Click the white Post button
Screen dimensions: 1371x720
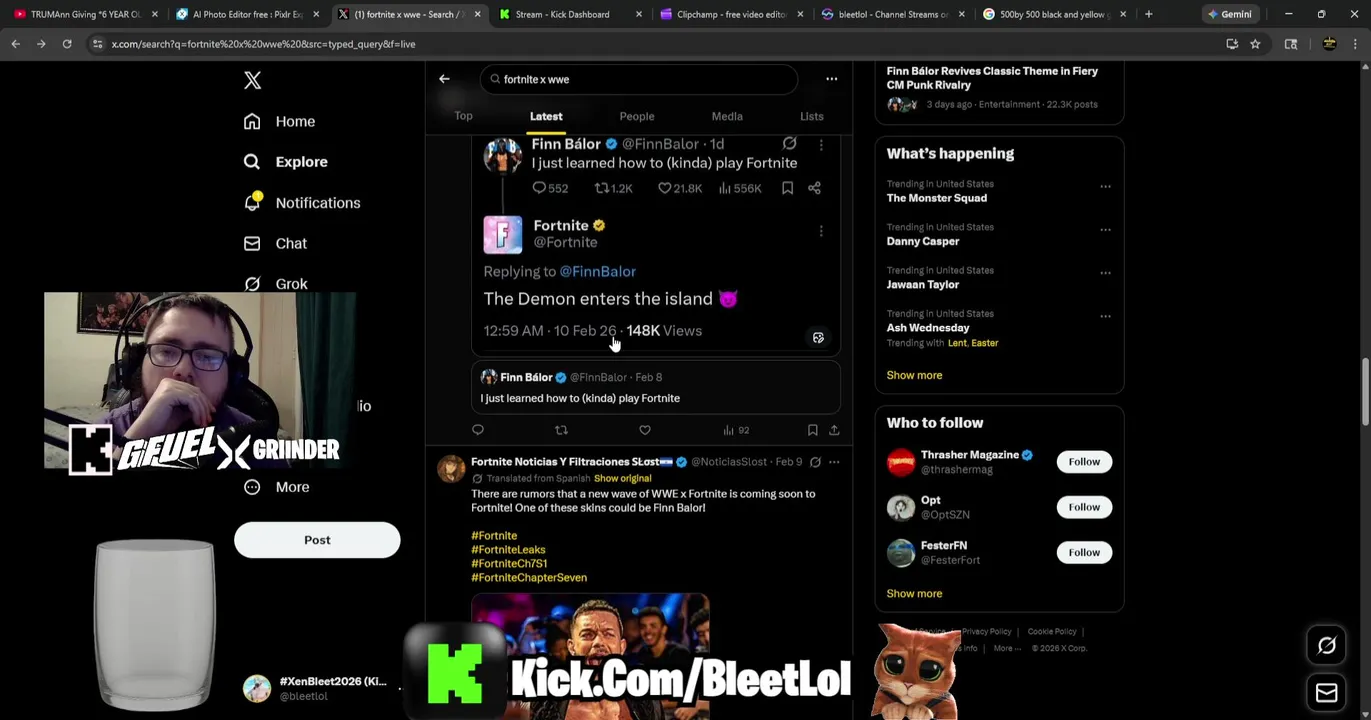tap(317, 540)
